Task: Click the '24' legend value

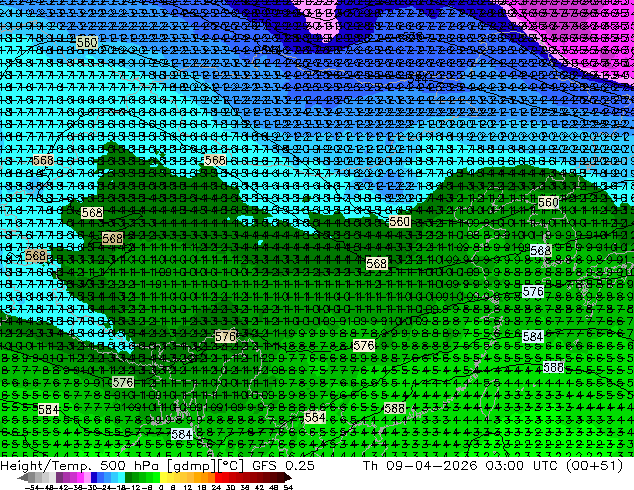Action: (216, 487)
